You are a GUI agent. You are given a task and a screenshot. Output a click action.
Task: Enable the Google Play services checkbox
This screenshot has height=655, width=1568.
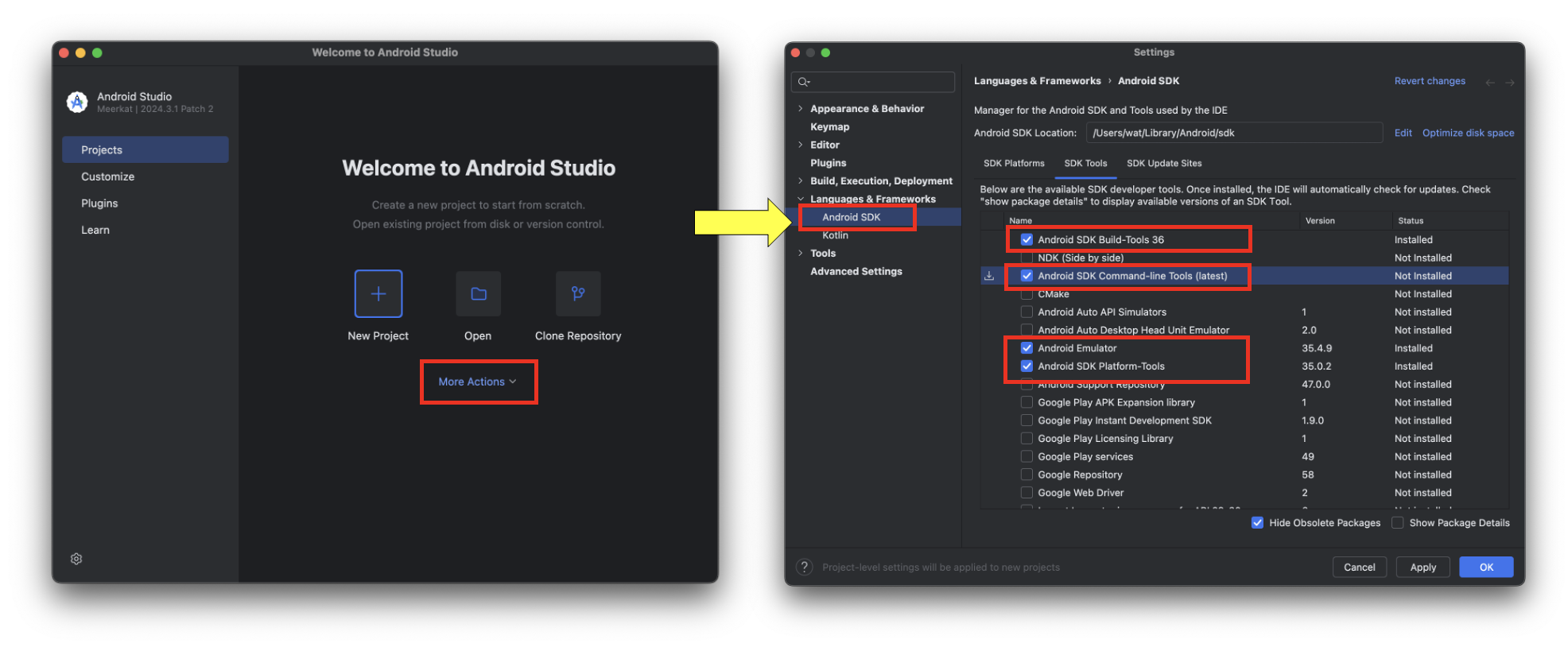1027,456
